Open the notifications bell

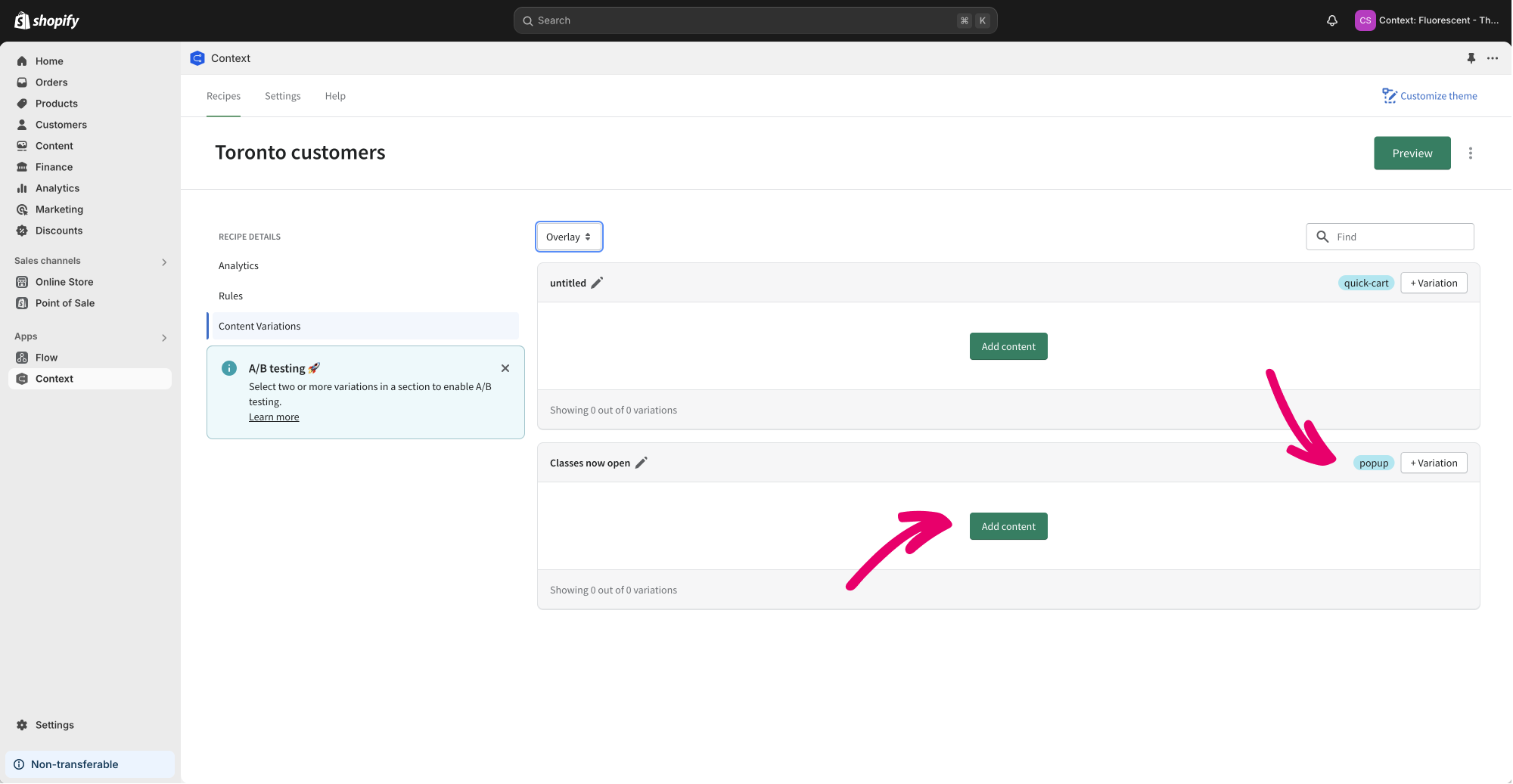click(x=1331, y=20)
